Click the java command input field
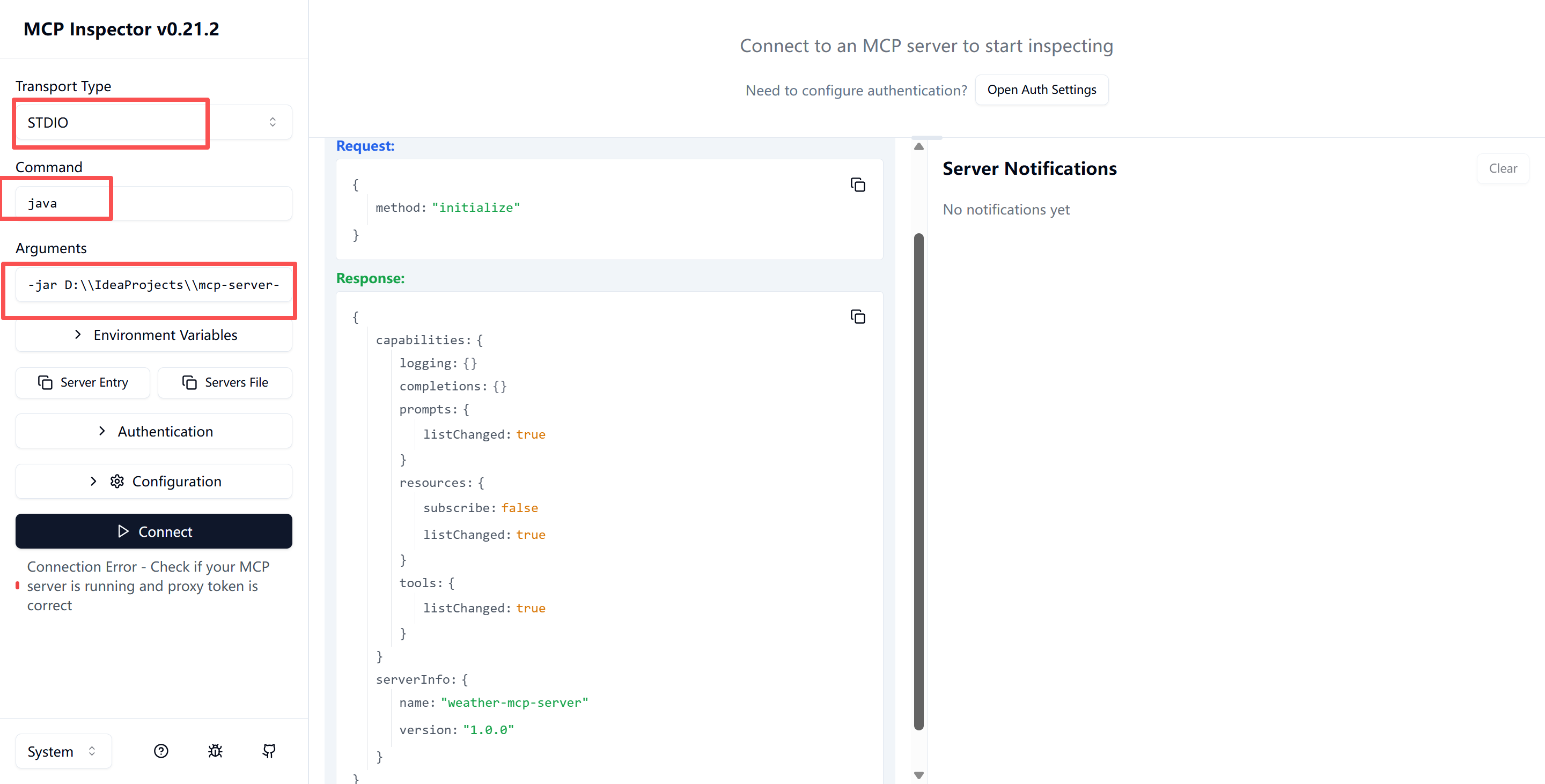The width and height of the screenshot is (1545, 784). 153,203
